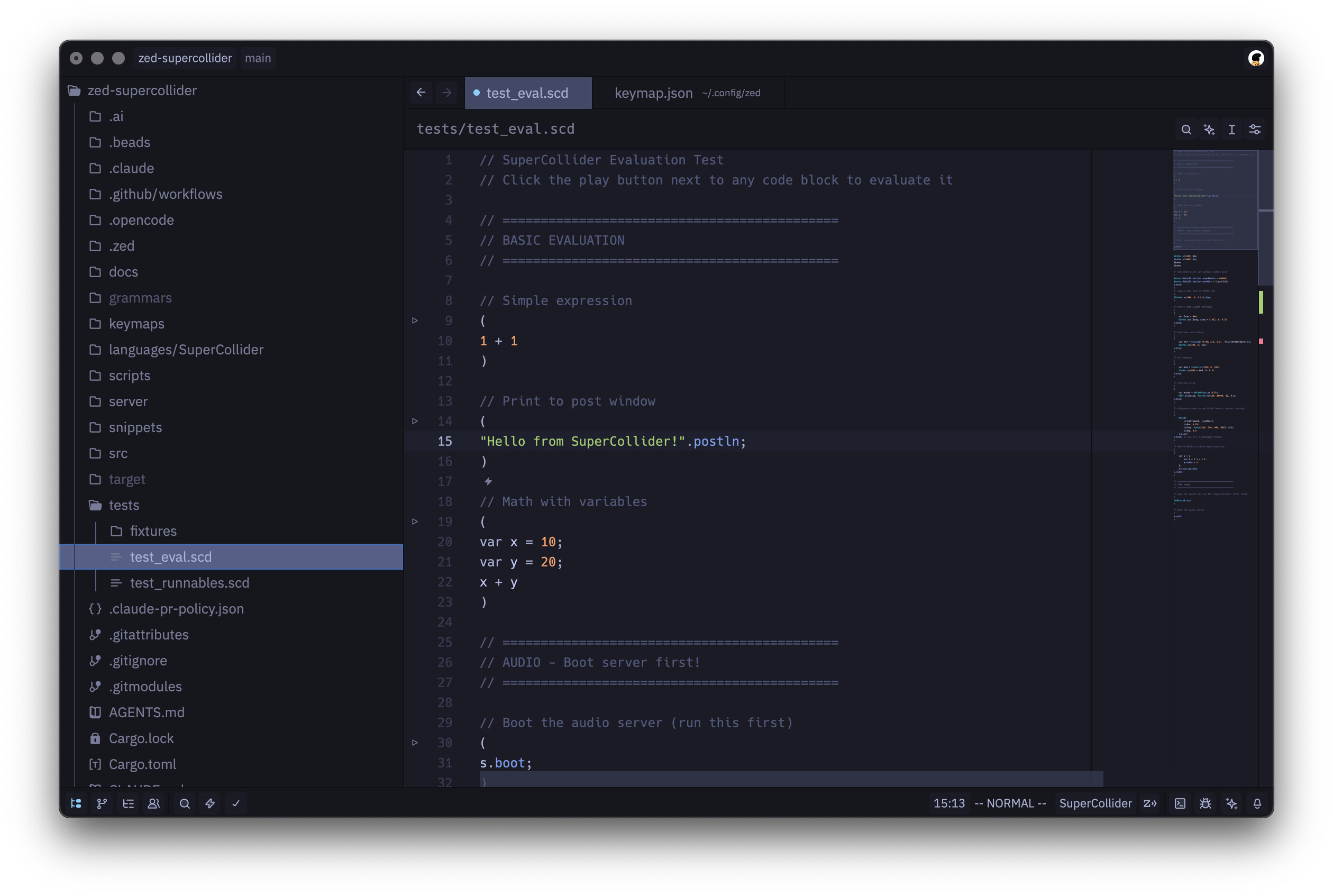Toggle the project panel icon
This screenshot has width=1333, height=896.
[x=76, y=803]
